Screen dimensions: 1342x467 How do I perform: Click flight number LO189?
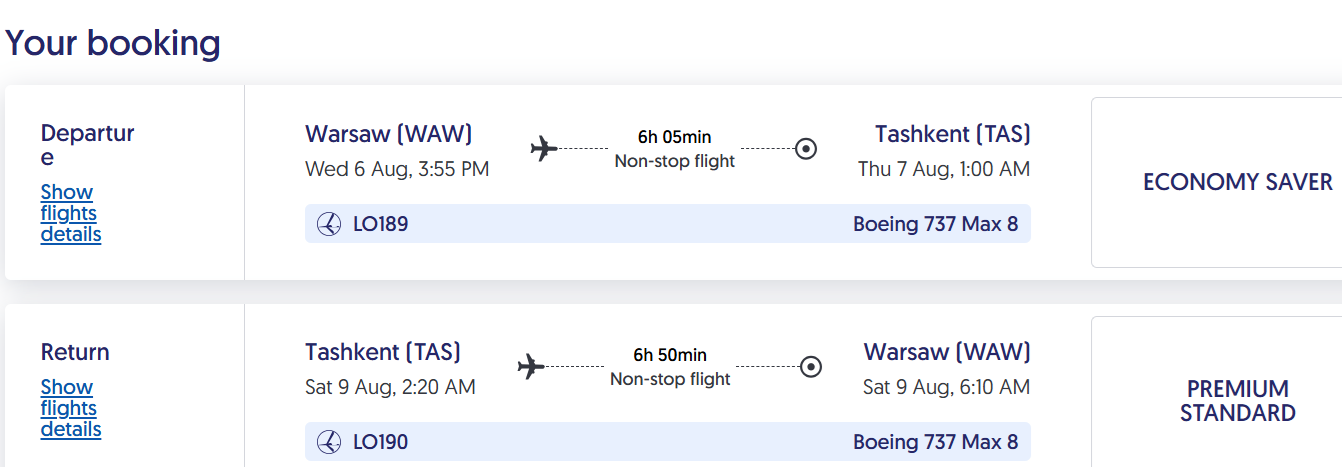[381, 224]
